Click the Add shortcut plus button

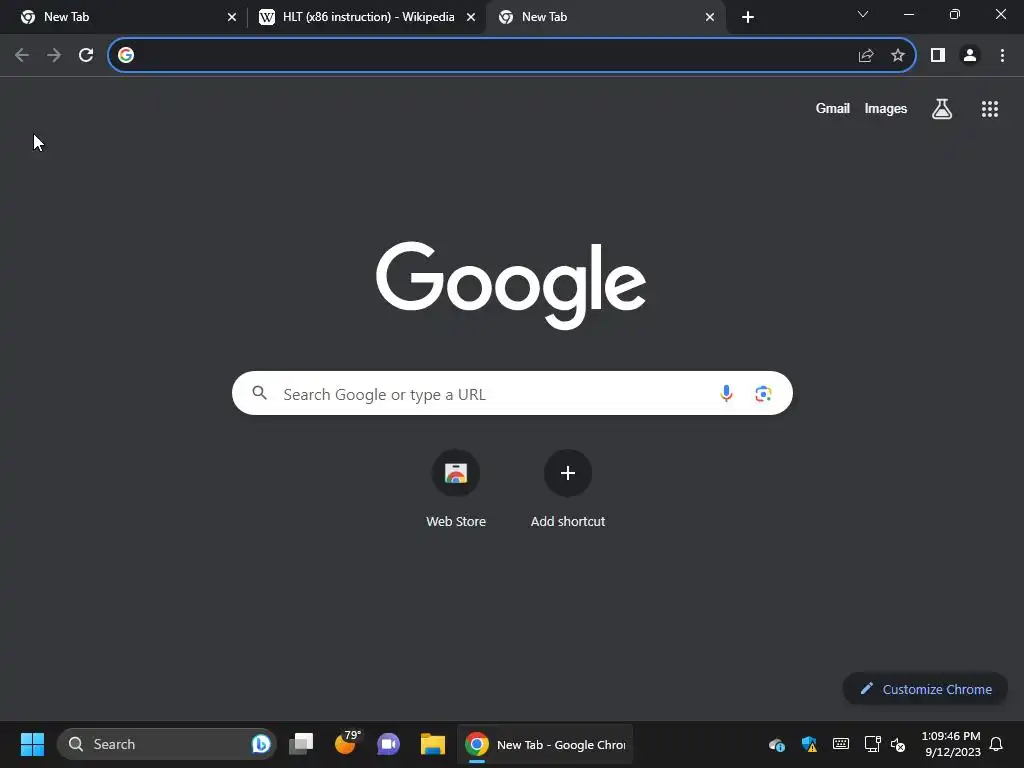click(568, 473)
